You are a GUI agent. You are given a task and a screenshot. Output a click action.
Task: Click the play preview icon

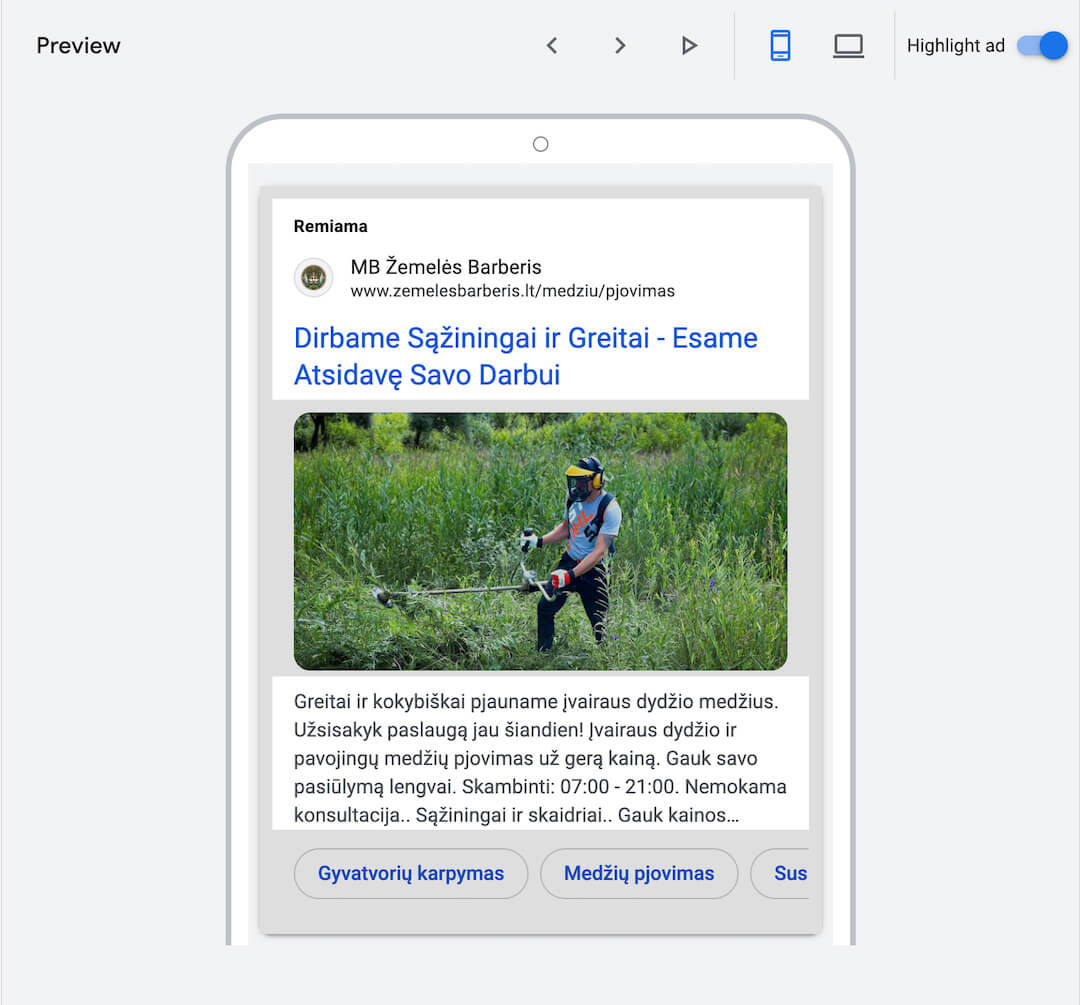[689, 45]
